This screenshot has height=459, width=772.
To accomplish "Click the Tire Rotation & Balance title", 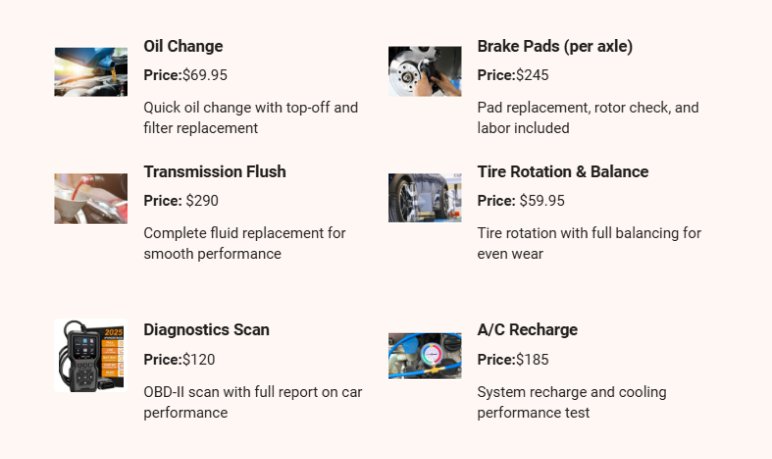I will coord(562,172).
